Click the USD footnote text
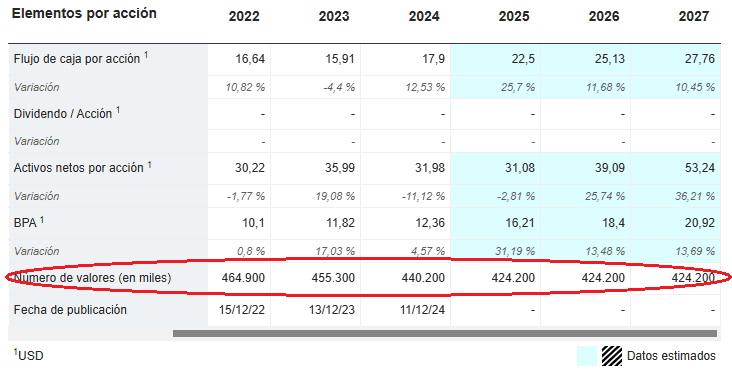732x377 pixels. coord(28,356)
